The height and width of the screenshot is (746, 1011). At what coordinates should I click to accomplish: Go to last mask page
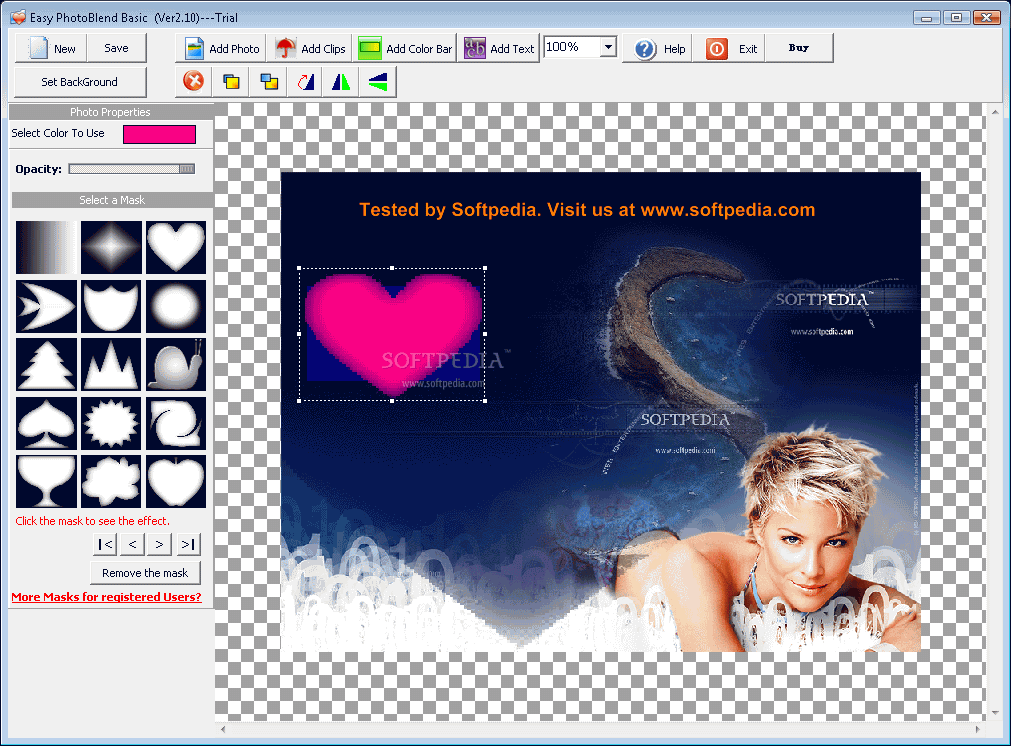coord(188,545)
